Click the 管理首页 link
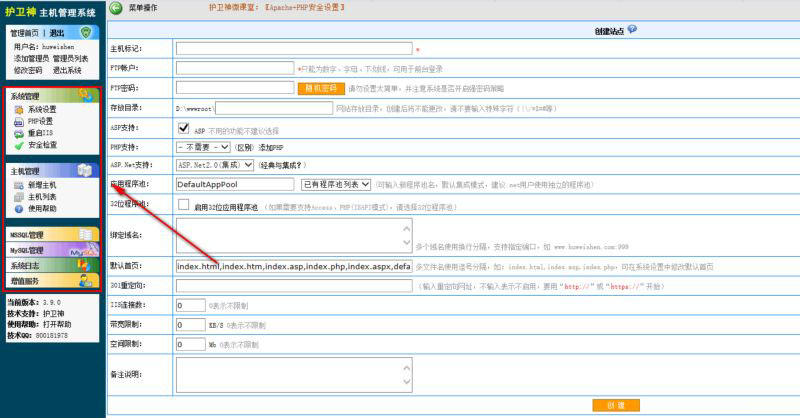The image size is (800, 418). tap(24, 33)
